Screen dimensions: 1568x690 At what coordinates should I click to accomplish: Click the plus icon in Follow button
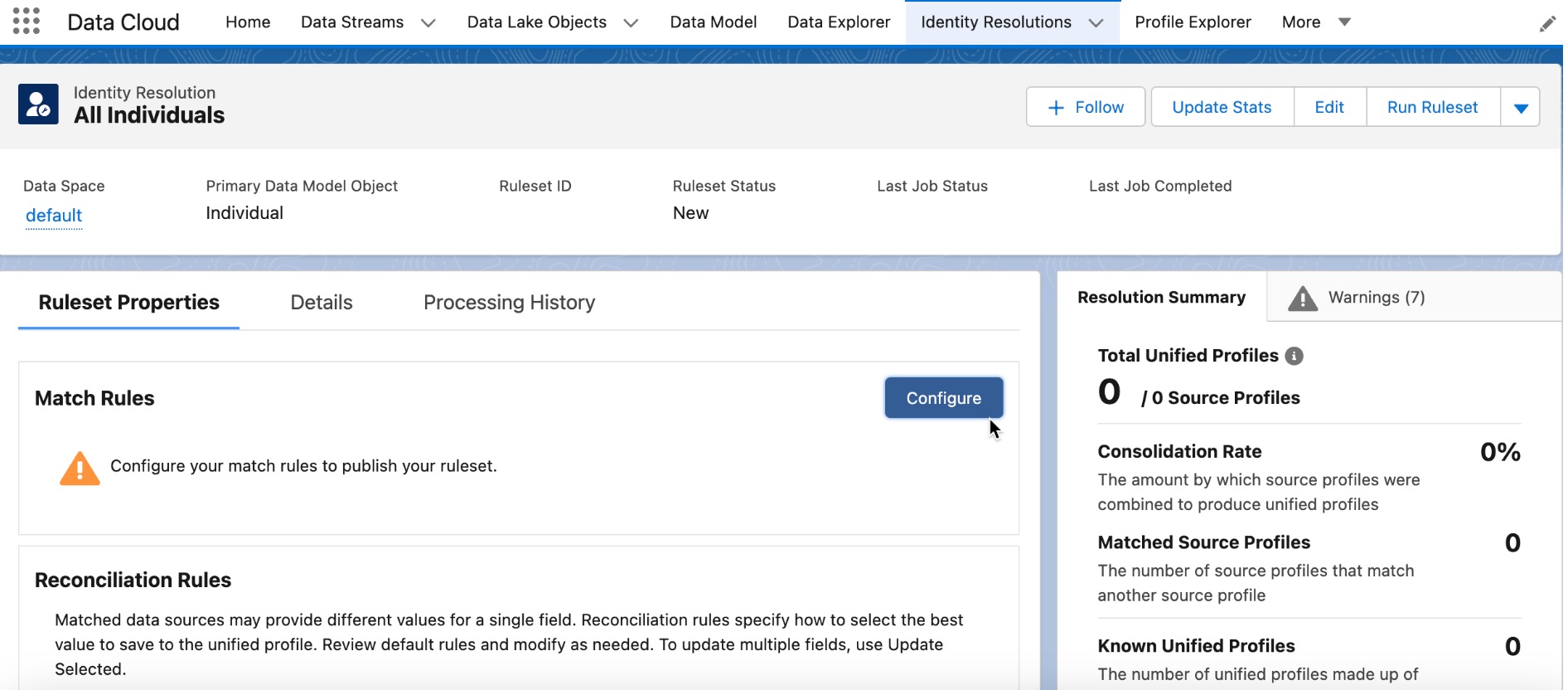click(1056, 108)
